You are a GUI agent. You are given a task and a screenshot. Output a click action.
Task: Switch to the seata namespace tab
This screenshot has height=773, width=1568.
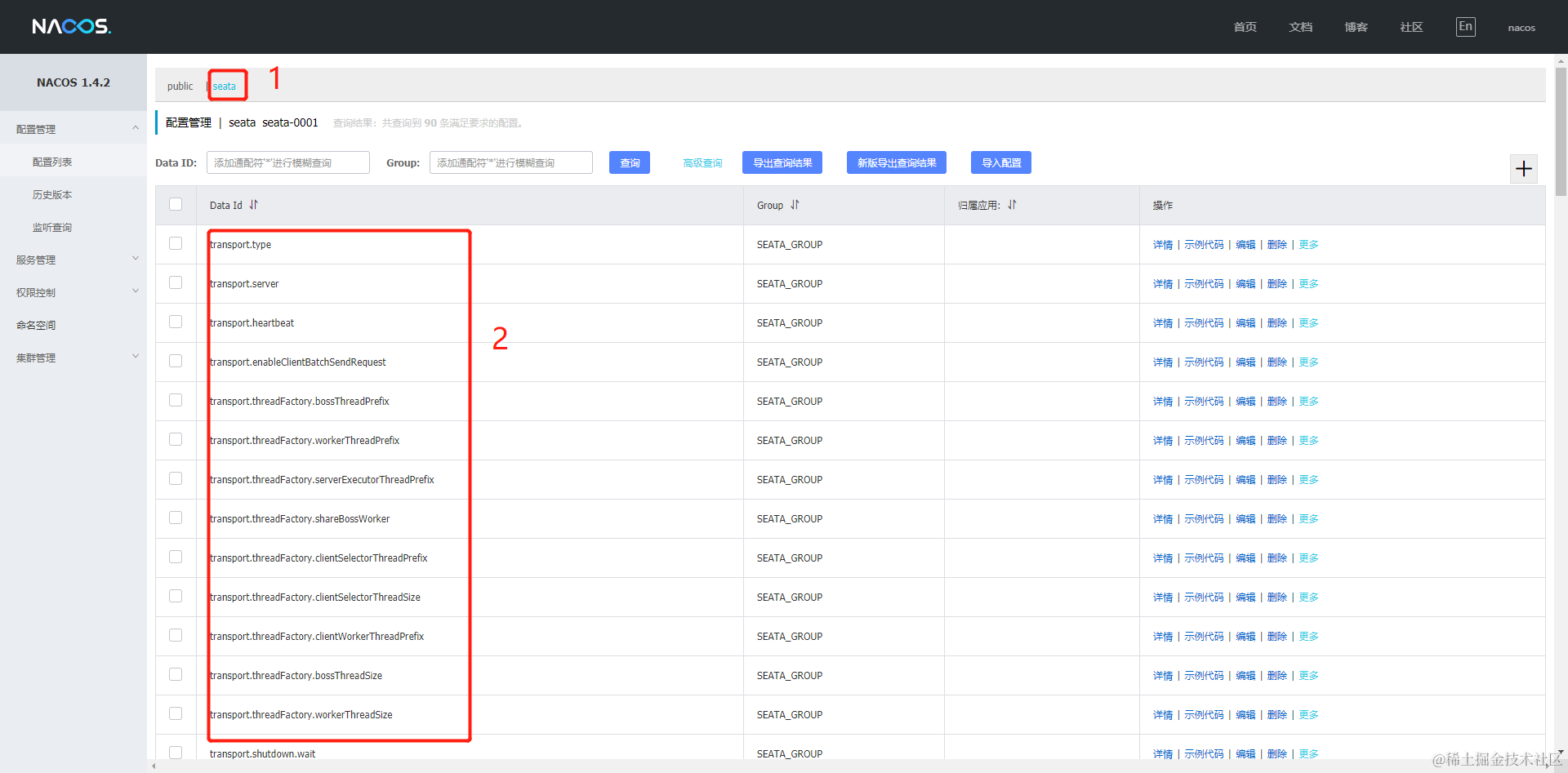click(225, 87)
